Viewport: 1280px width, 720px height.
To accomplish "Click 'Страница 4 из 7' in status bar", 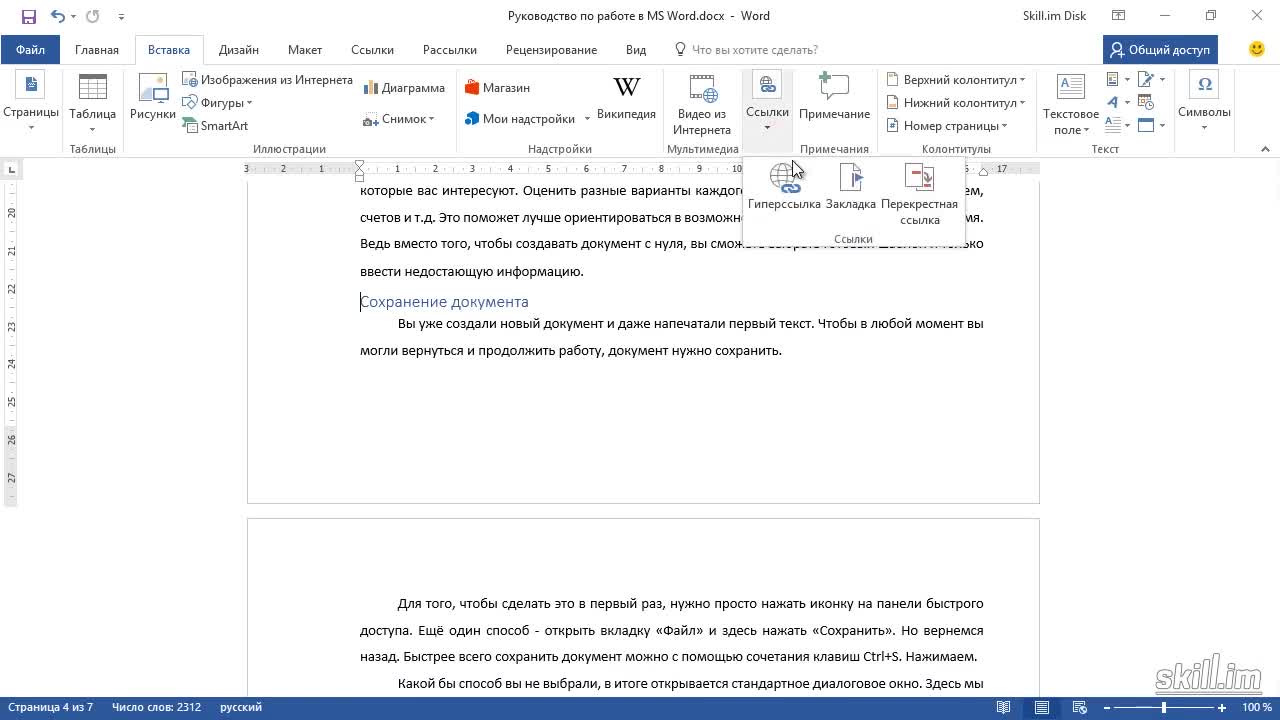I will click(x=50, y=707).
